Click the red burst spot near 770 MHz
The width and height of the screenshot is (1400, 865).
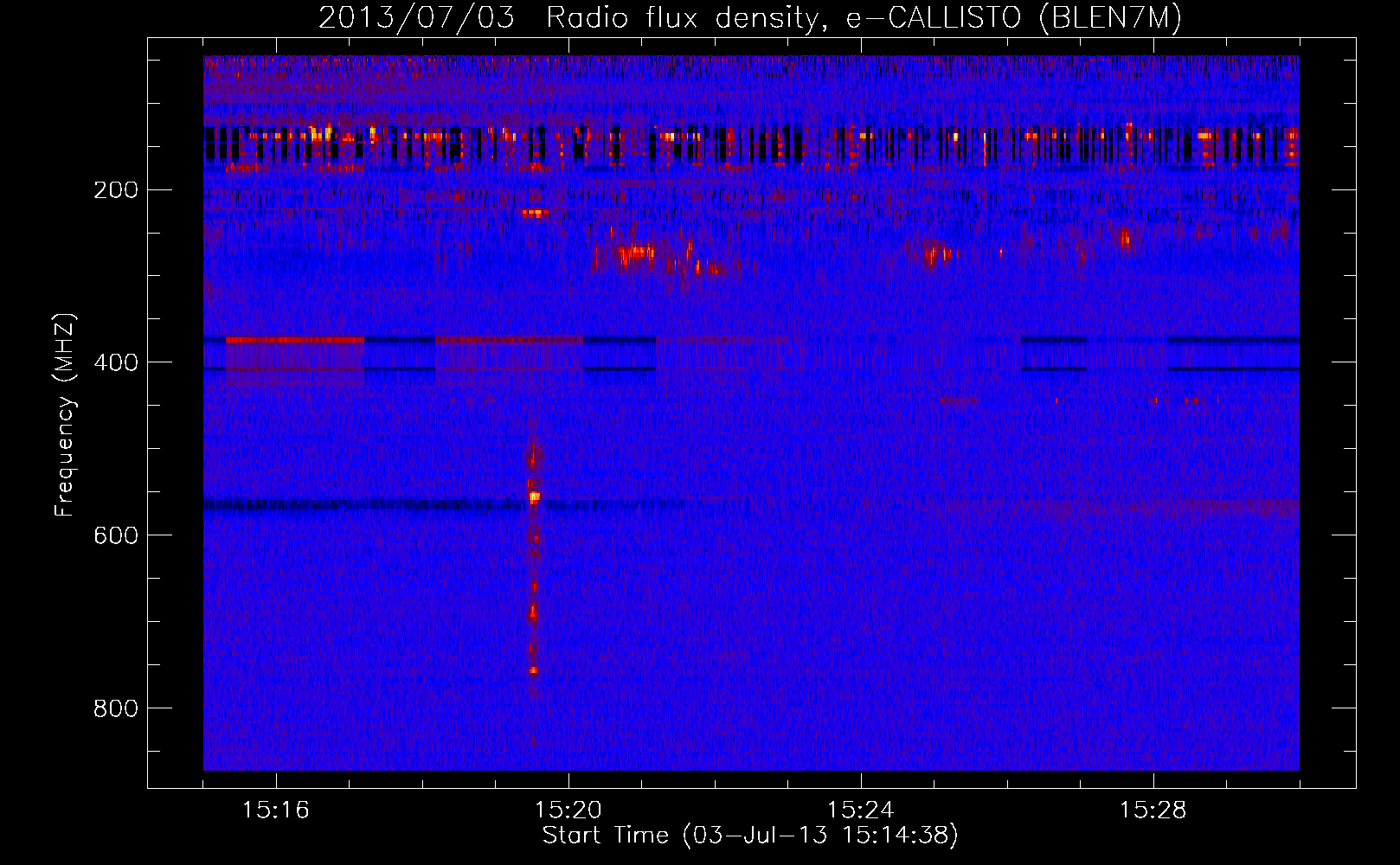pos(533,670)
